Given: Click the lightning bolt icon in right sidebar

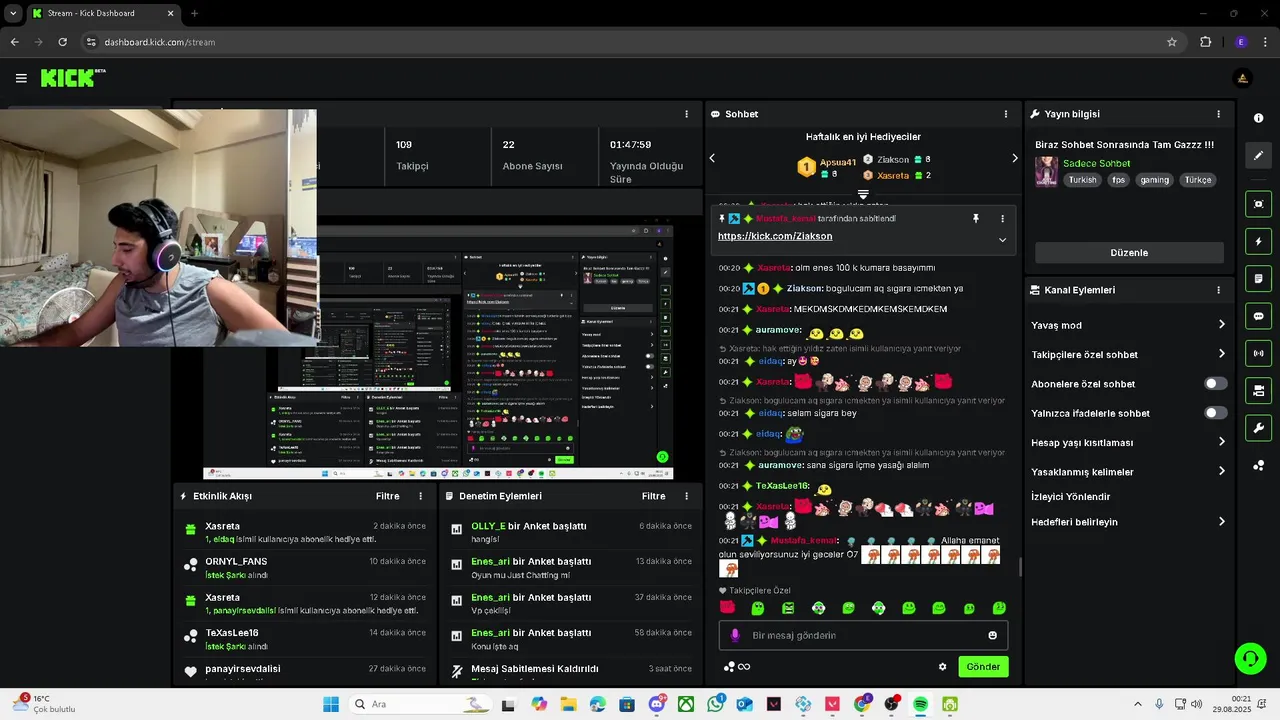Looking at the screenshot, I should (1258, 241).
